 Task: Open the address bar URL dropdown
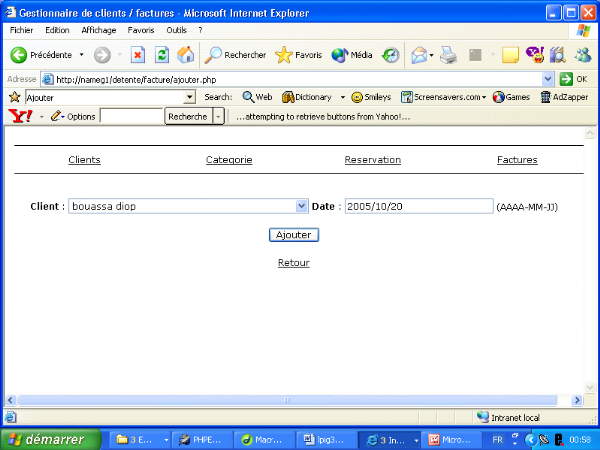pyautogui.click(x=548, y=79)
